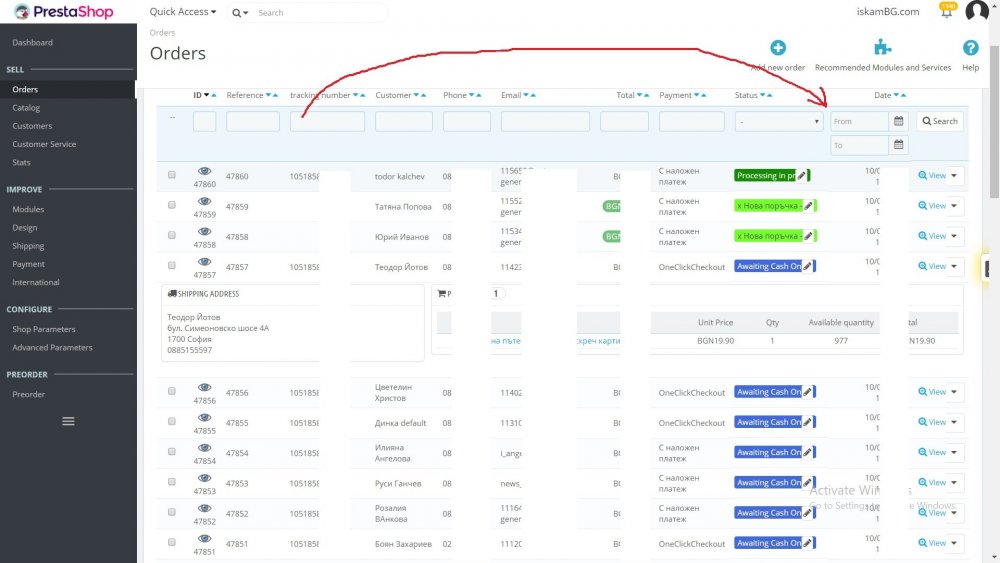Click the Add new order plus icon

[777, 48]
